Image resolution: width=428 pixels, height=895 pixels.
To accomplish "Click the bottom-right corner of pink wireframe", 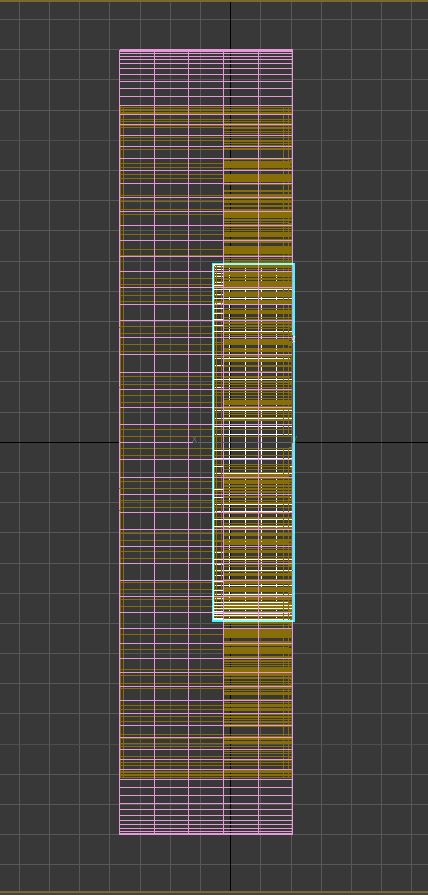I will (x=292, y=834).
